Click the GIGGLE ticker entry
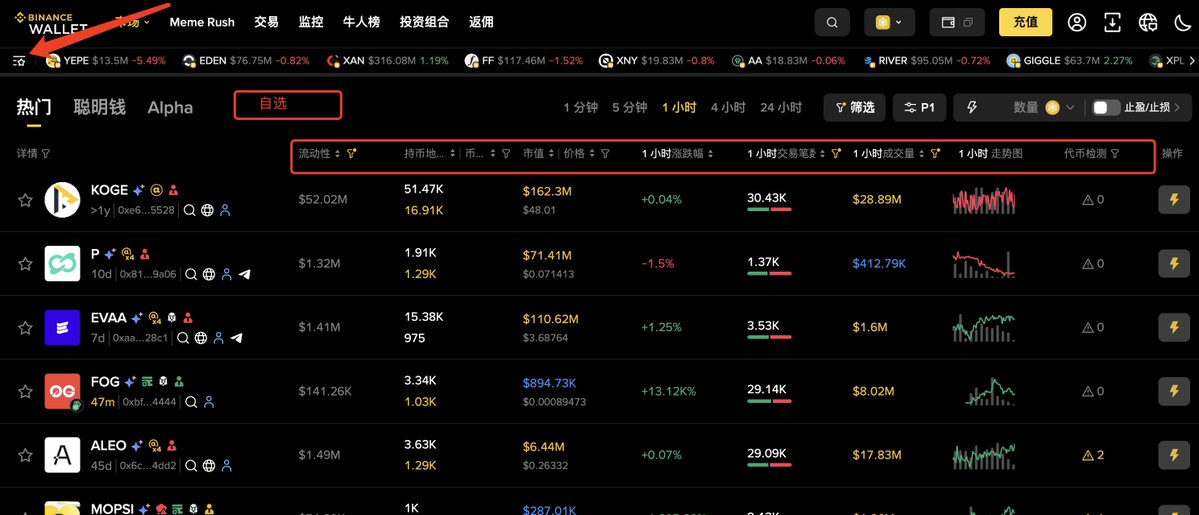This screenshot has height=515, width=1199. coord(1068,60)
